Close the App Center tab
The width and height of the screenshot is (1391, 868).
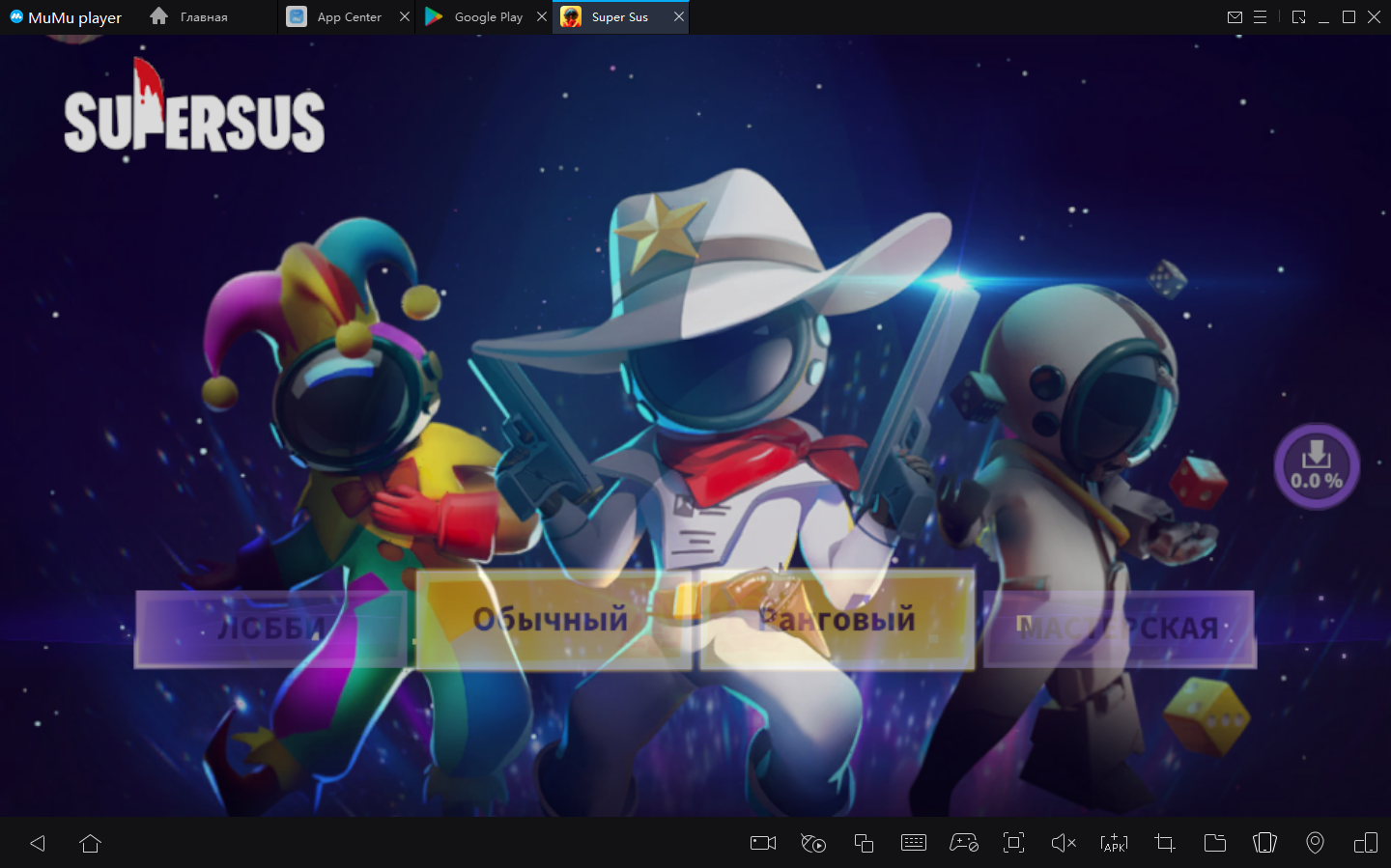tap(405, 17)
